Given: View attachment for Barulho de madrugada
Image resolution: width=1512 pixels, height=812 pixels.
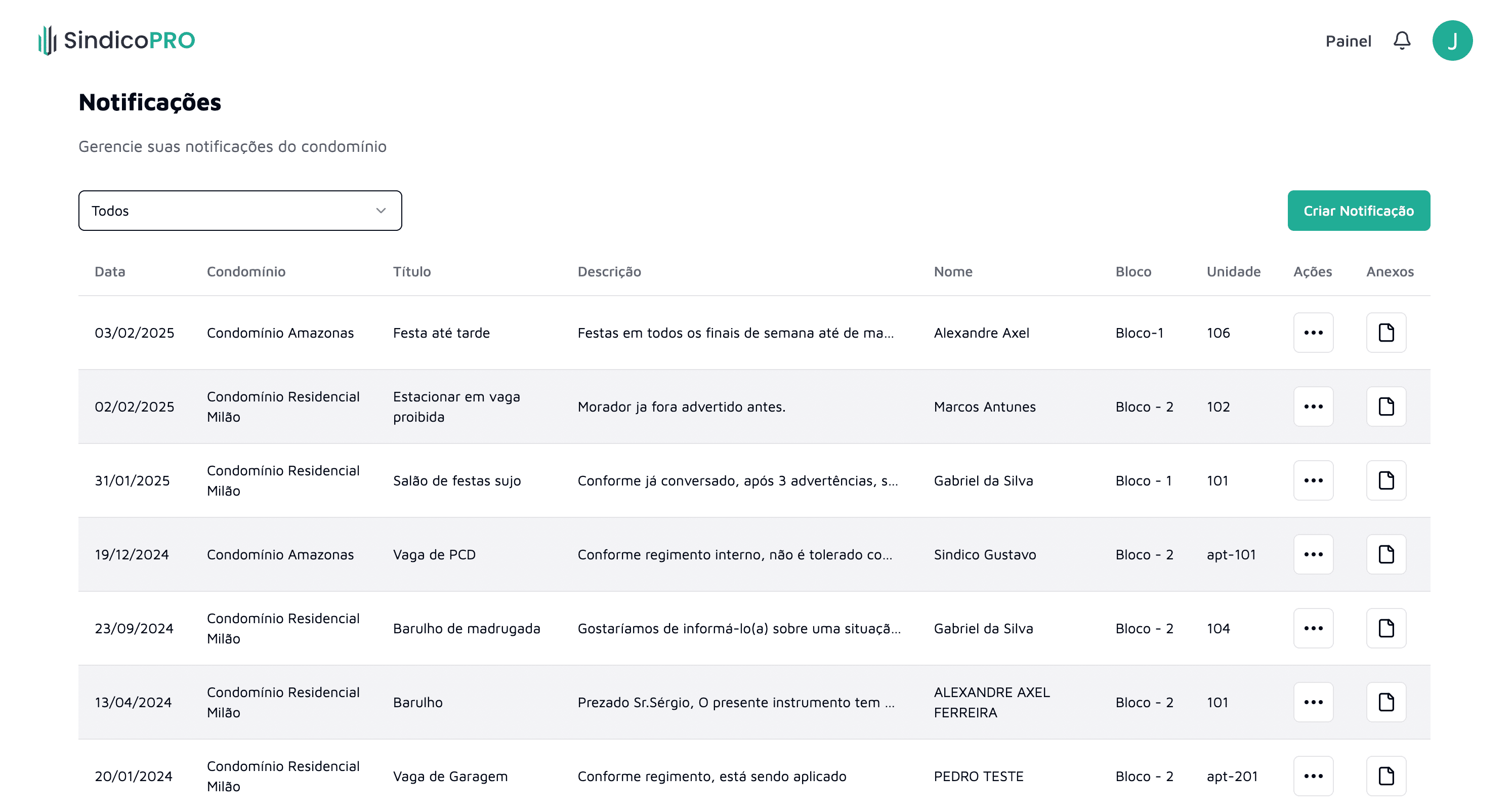Looking at the screenshot, I should pyautogui.click(x=1386, y=628).
